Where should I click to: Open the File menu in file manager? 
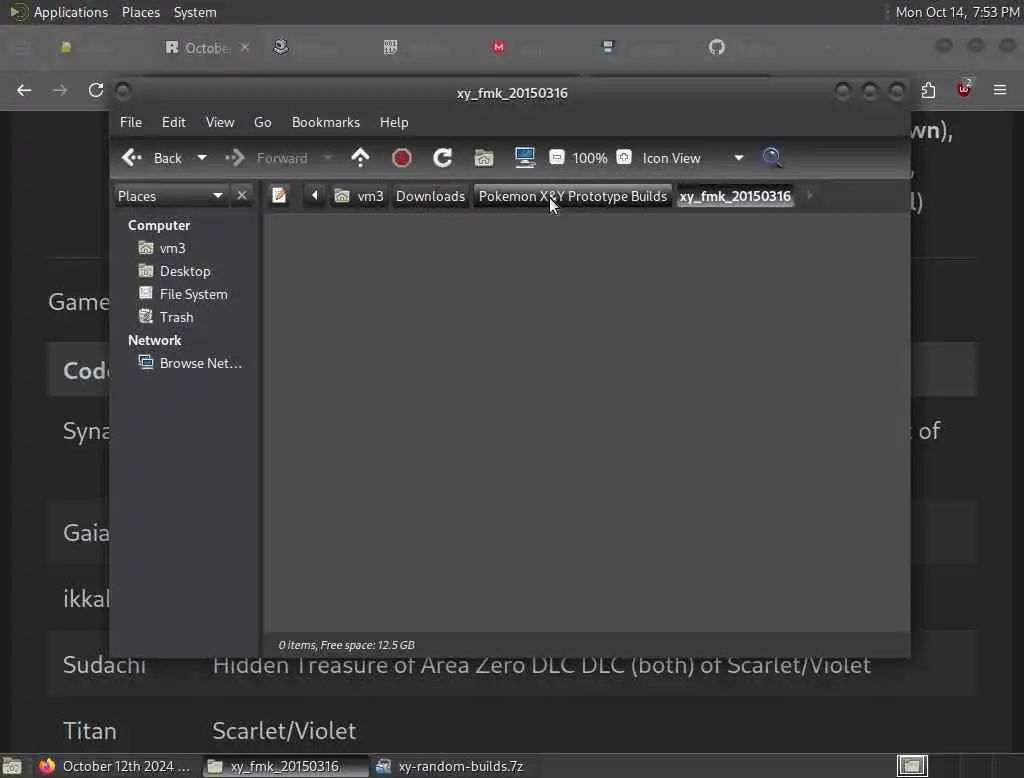(131, 122)
